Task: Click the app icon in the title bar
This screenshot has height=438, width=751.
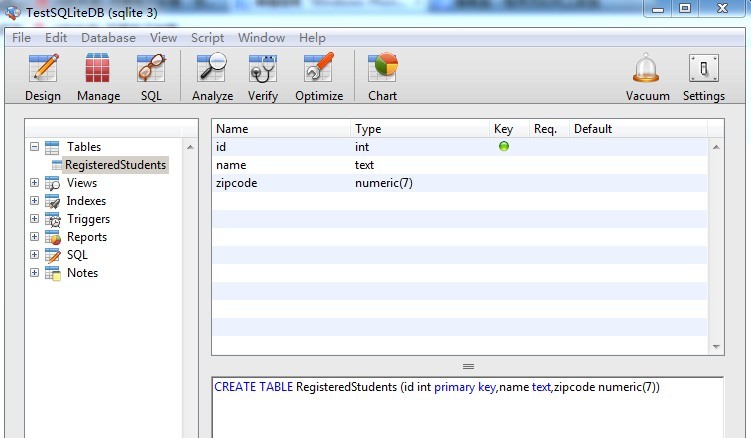Action: coord(13,12)
